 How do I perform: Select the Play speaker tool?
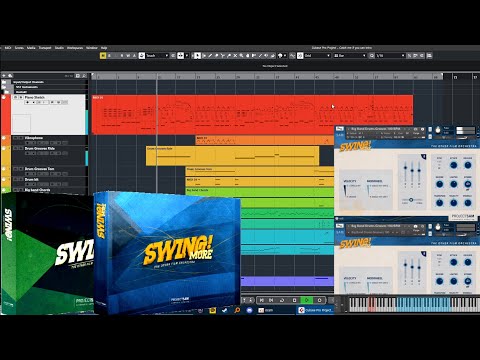[267, 56]
